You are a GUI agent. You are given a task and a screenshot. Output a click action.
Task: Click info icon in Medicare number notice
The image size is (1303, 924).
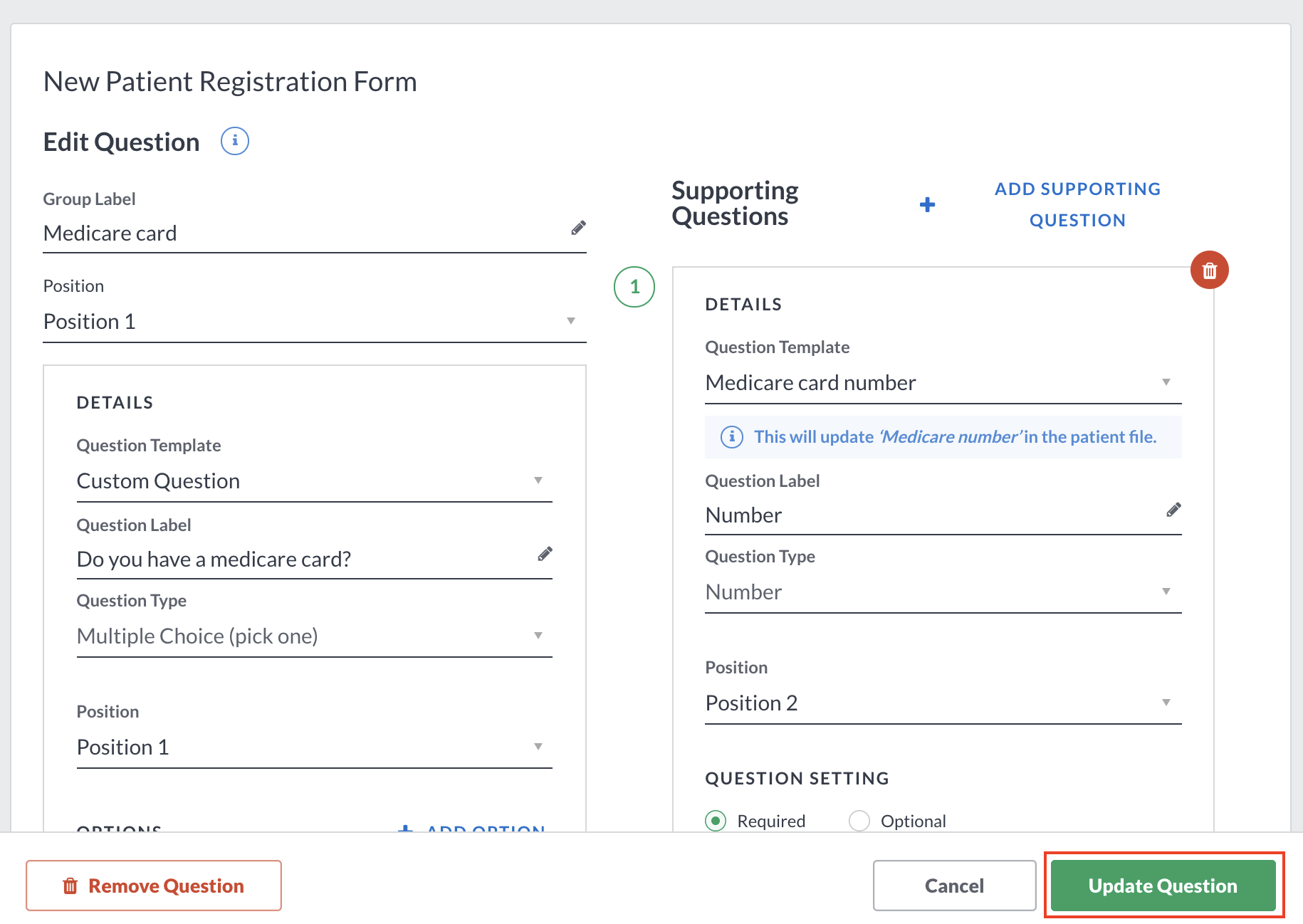point(732,436)
